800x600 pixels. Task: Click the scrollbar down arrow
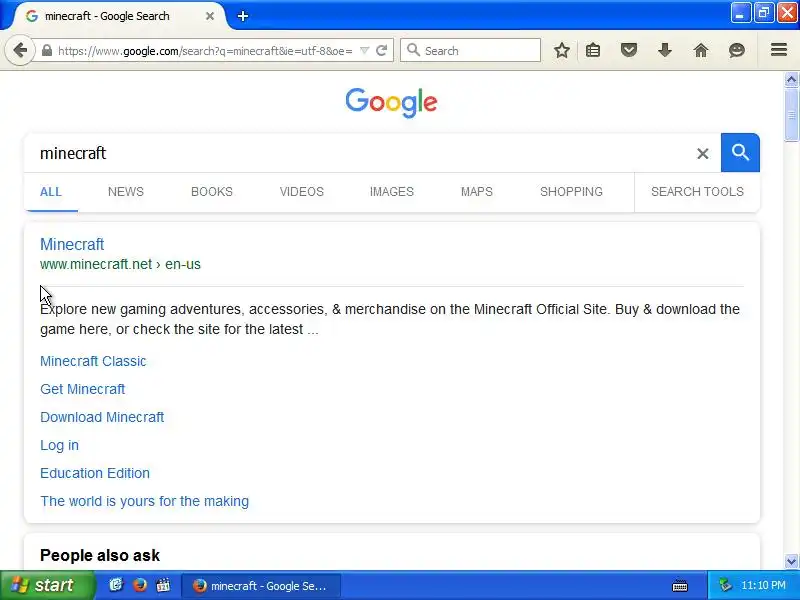[x=791, y=561]
